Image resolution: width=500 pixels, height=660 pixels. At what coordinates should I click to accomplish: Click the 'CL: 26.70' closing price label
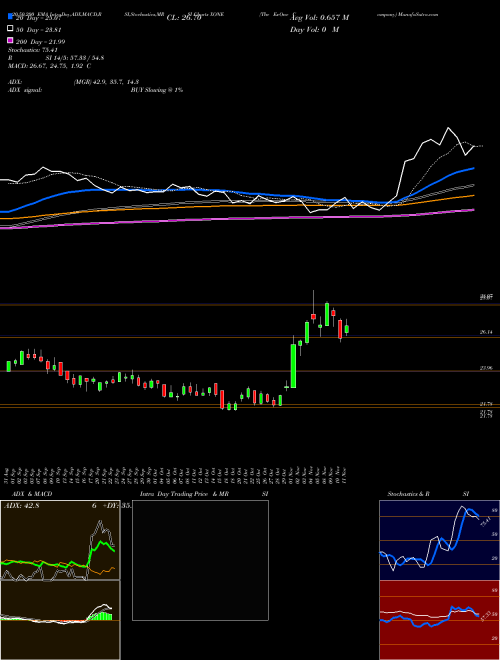(184, 18)
